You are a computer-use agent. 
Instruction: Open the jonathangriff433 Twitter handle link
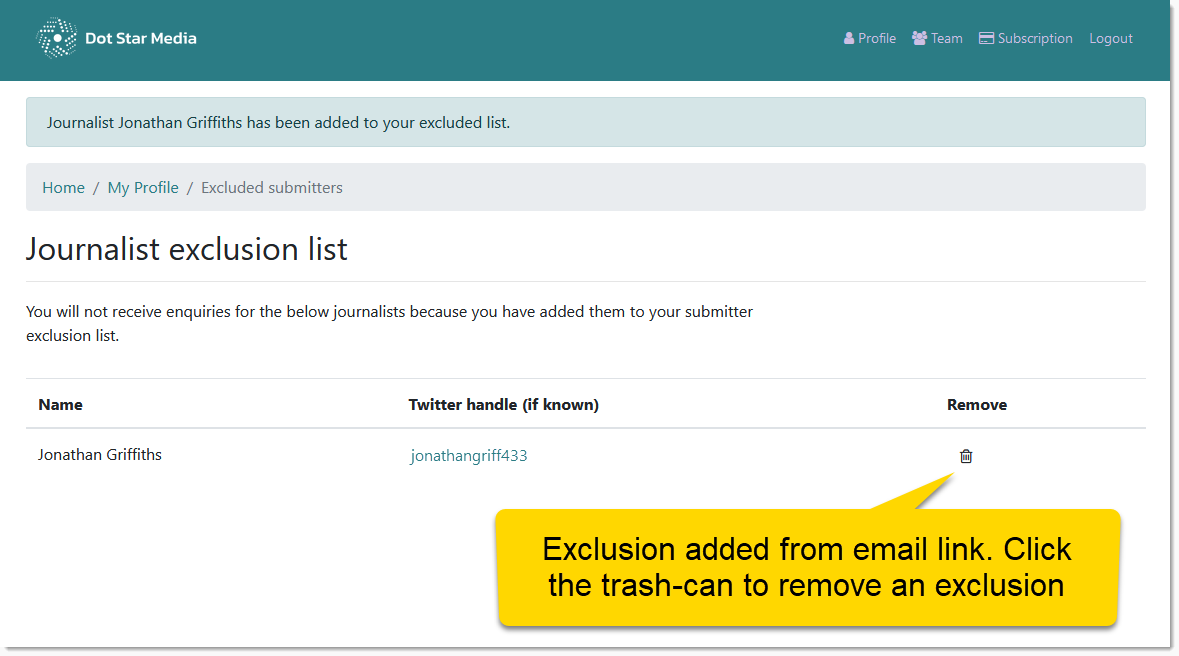click(x=468, y=456)
